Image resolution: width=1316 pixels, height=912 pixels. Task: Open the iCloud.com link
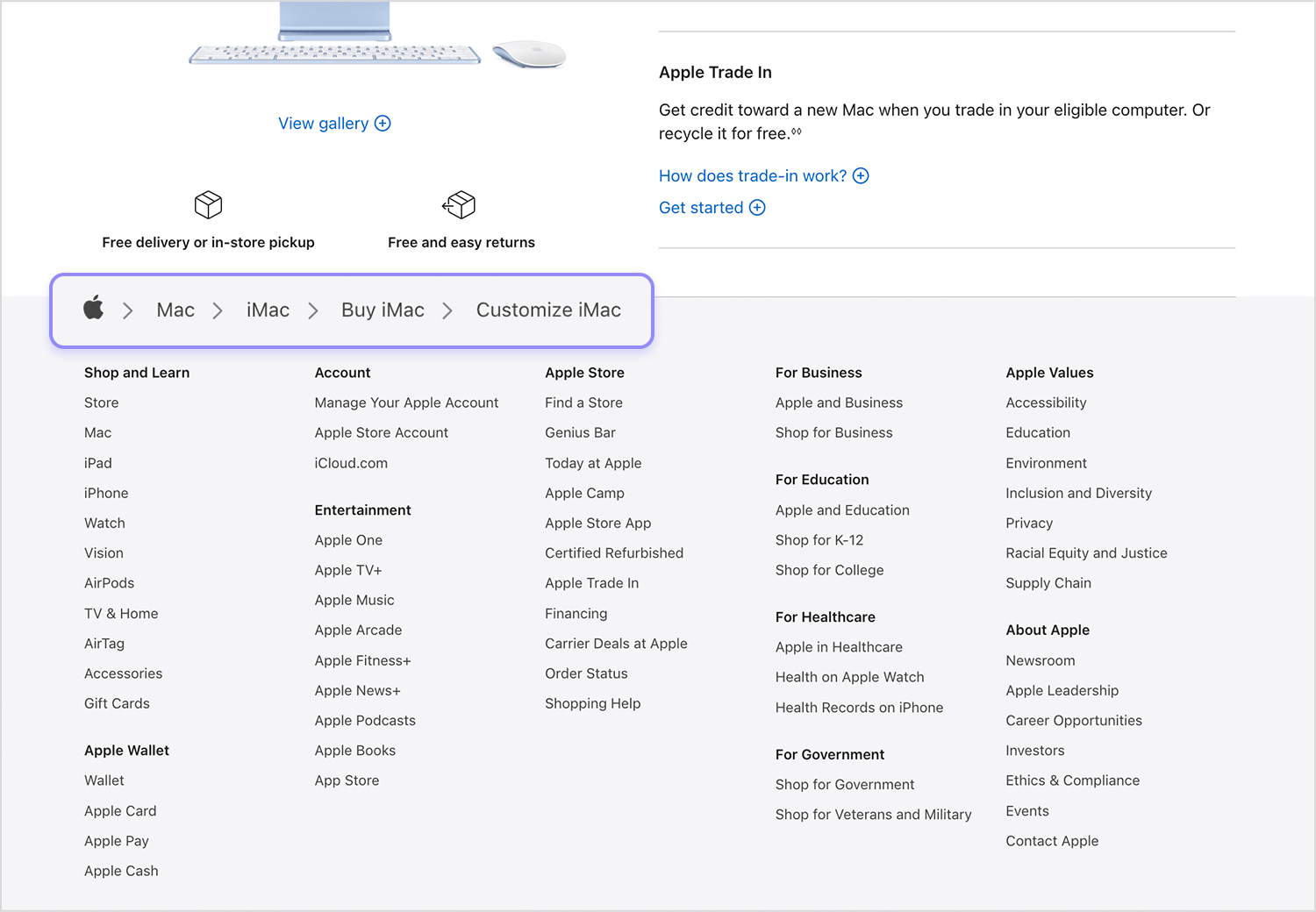pyautogui.click(x=351, y=463)
